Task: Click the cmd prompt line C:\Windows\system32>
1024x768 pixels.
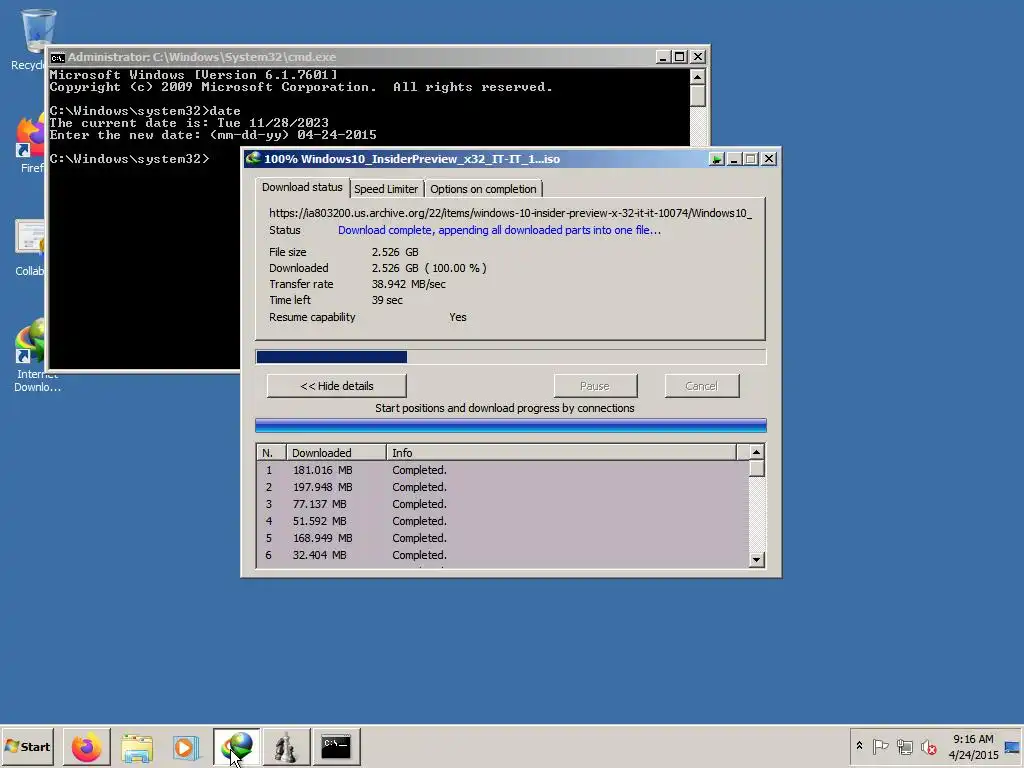Action: 129,159
